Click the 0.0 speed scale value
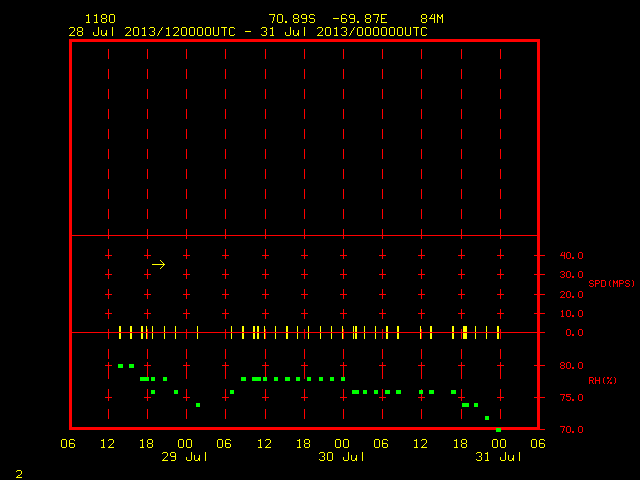 [x=574, y=333]
